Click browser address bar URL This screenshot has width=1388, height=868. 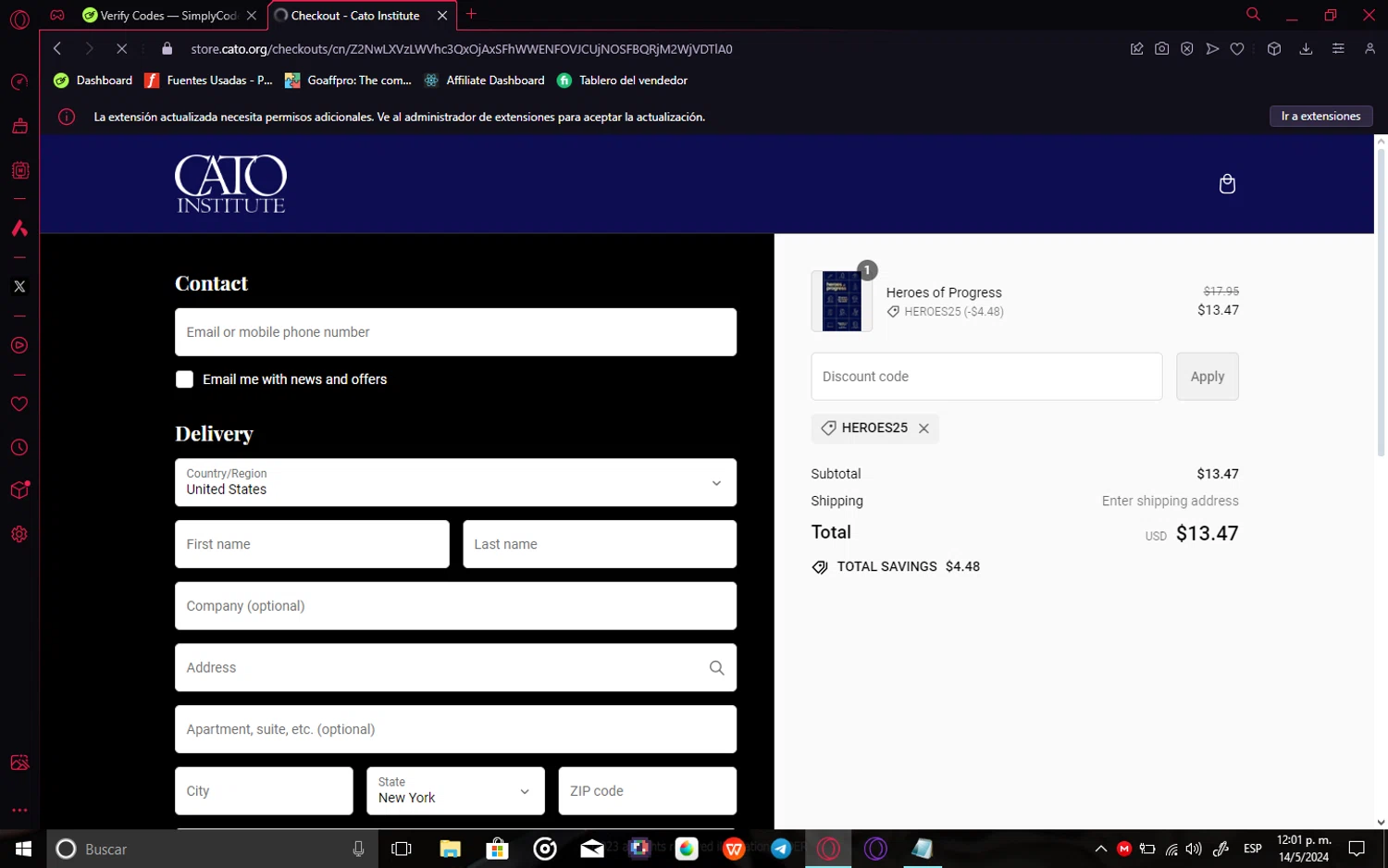(x=462, y=49)
